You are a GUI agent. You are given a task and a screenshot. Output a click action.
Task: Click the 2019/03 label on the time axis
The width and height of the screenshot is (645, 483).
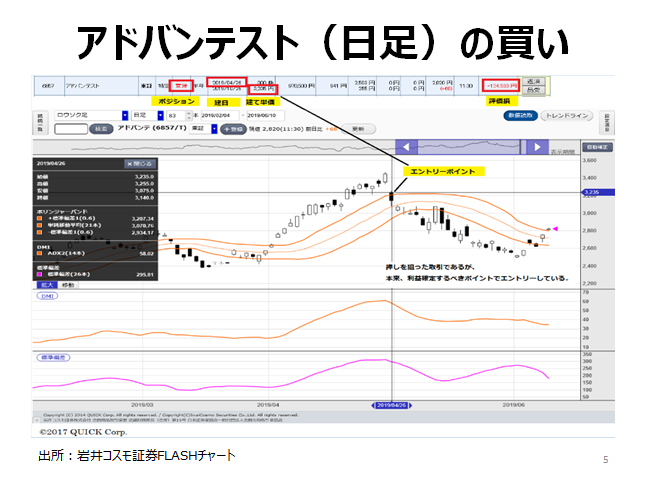142,405
